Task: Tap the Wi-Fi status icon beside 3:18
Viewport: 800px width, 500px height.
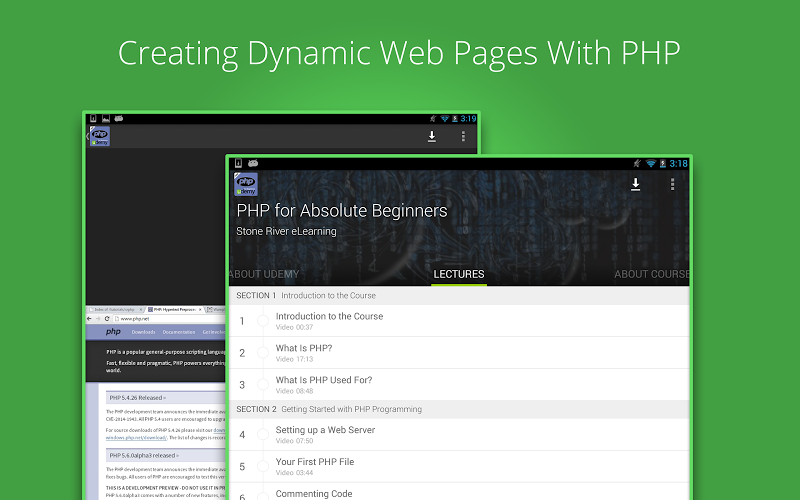Action: pyautogui.click(x=650, y=163)
